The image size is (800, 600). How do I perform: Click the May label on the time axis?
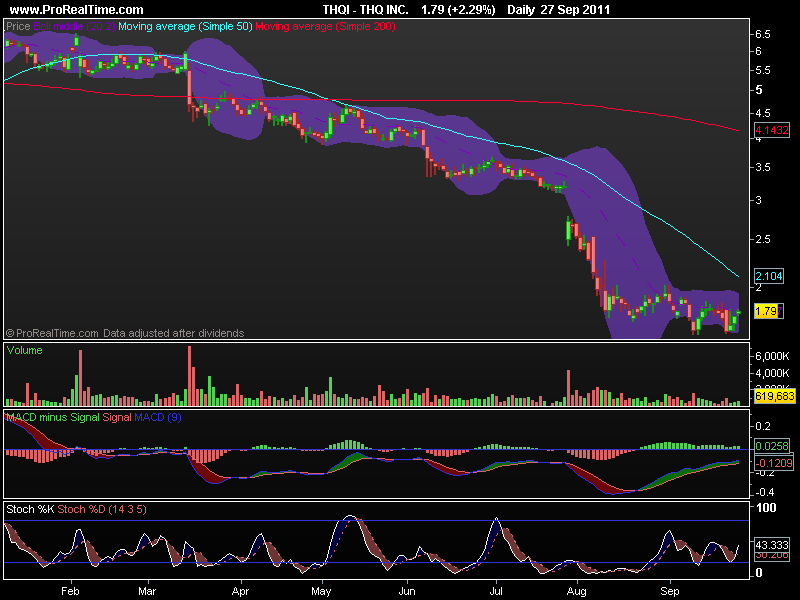coord(321,591)
